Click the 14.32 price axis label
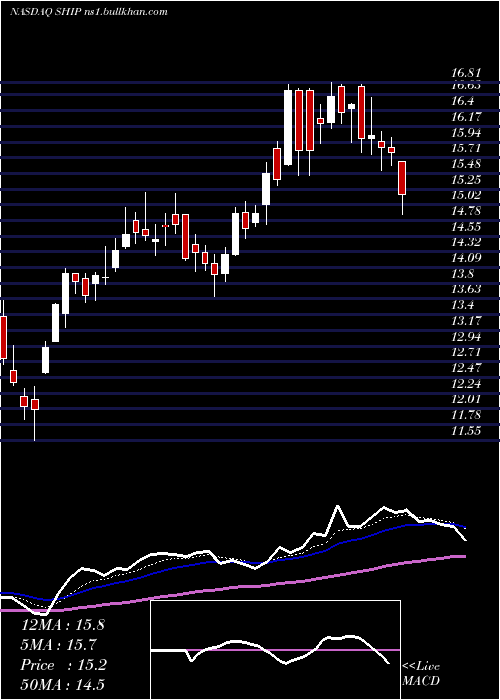Viewport: 500px width, 700px height. click(x=466, y=242)
